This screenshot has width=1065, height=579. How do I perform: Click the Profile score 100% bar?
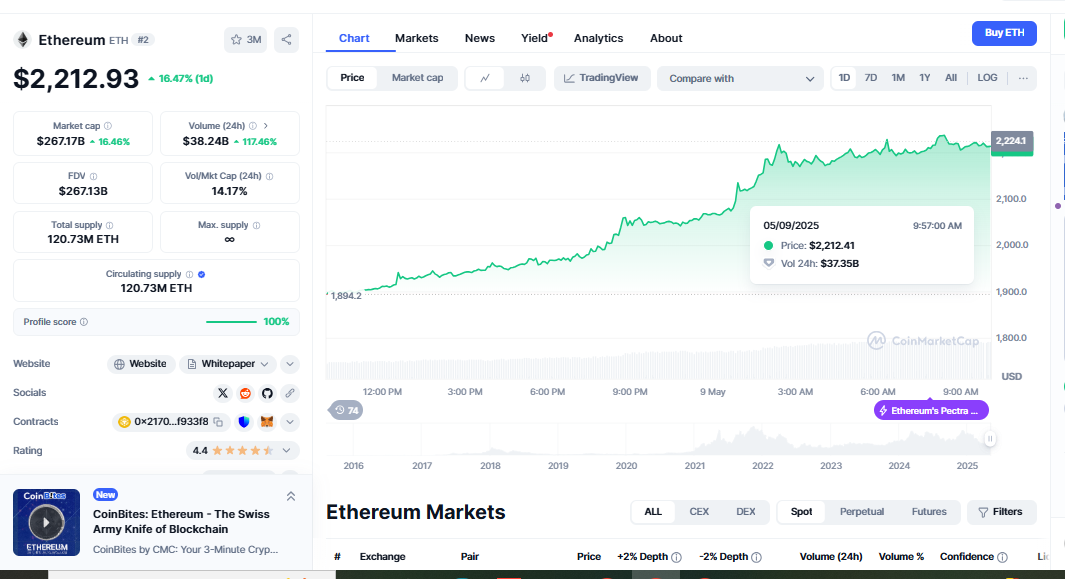click(x=232, y=322)
